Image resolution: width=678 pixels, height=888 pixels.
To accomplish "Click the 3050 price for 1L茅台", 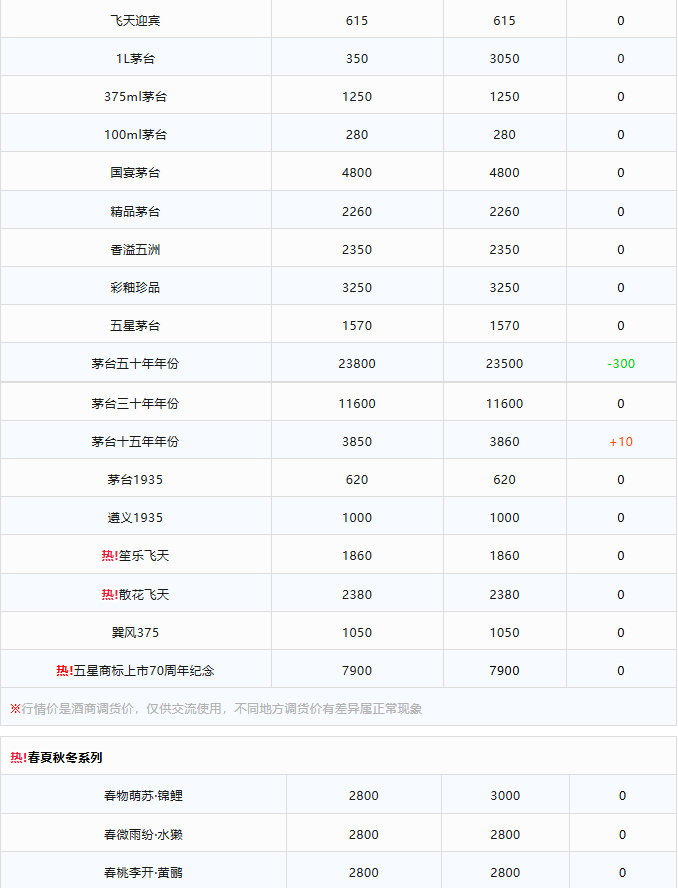I will pos(504,58).
